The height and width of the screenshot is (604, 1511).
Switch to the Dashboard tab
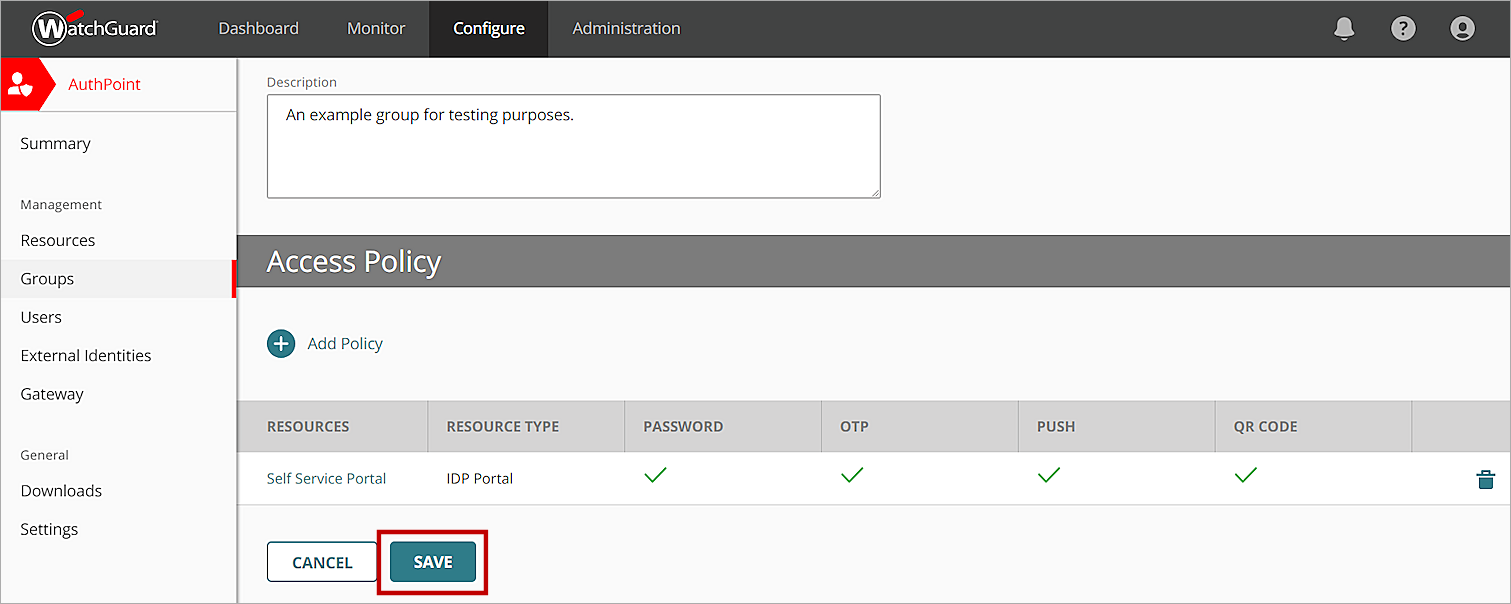258,28
